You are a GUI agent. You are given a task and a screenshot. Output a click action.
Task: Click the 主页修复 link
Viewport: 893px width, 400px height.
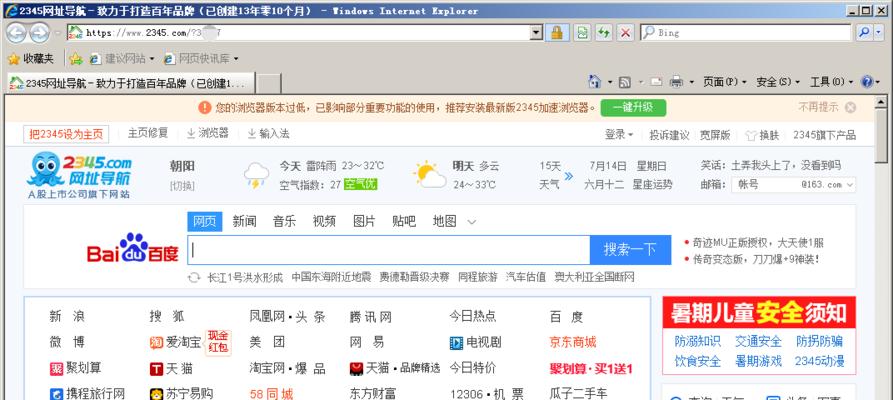pos(148,133)
